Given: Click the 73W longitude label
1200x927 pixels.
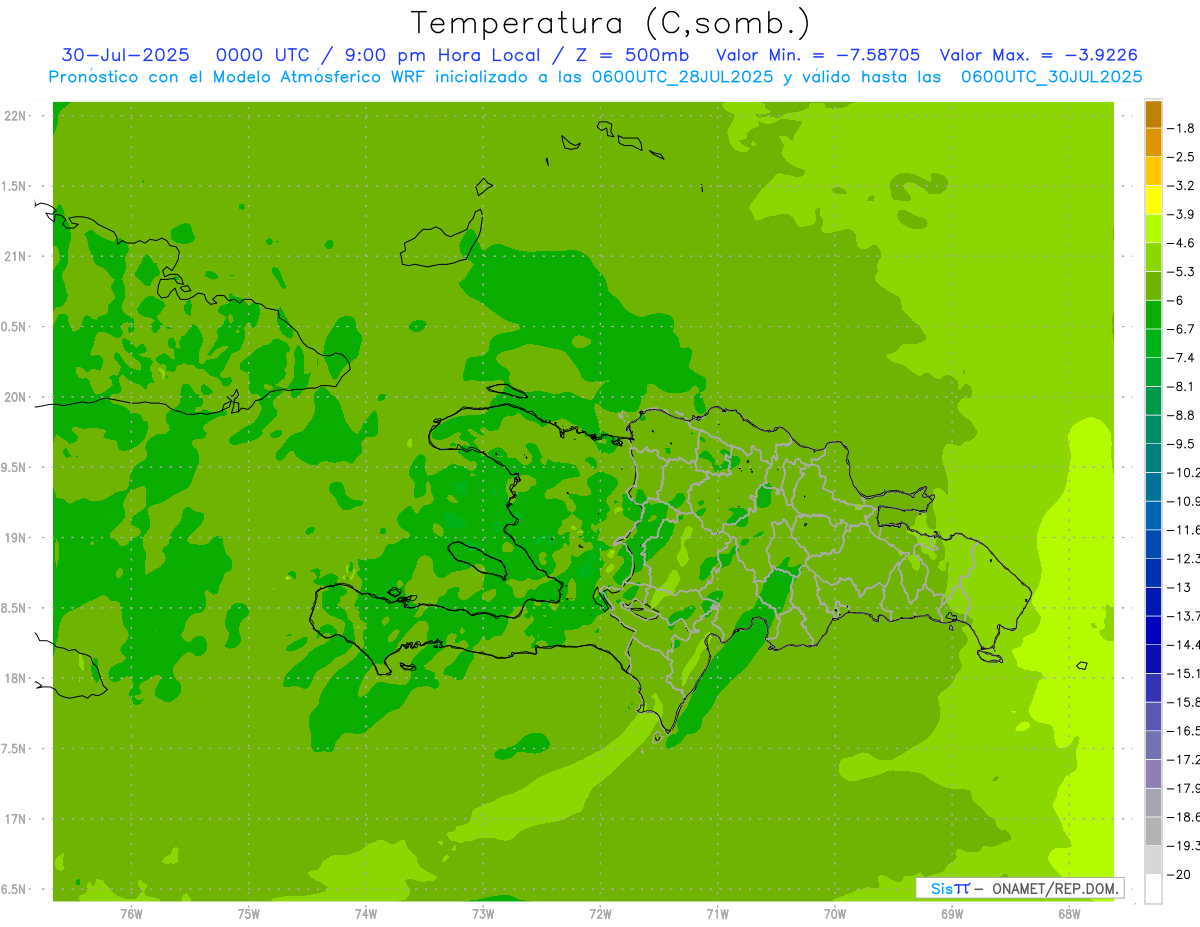Looking at the screenshot, I should click(x=483, y=914).
